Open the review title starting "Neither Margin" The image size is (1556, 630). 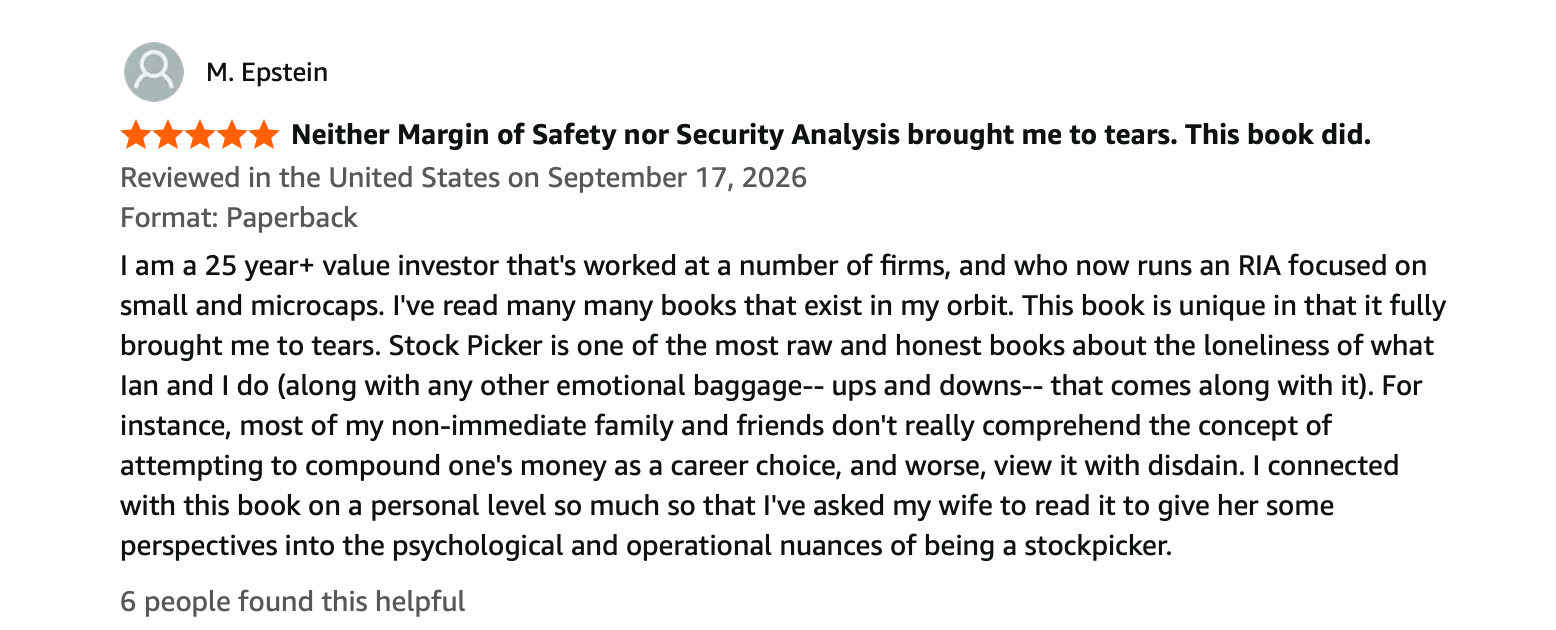point(830,134)
